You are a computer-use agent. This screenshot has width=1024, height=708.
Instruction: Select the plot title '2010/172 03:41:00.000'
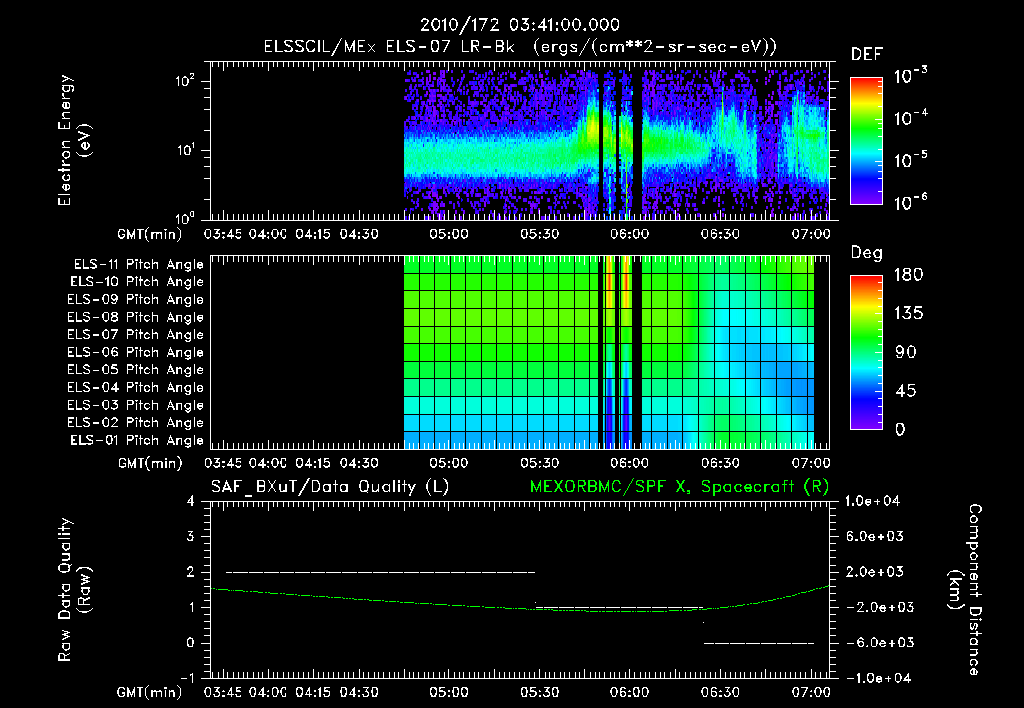519,25
